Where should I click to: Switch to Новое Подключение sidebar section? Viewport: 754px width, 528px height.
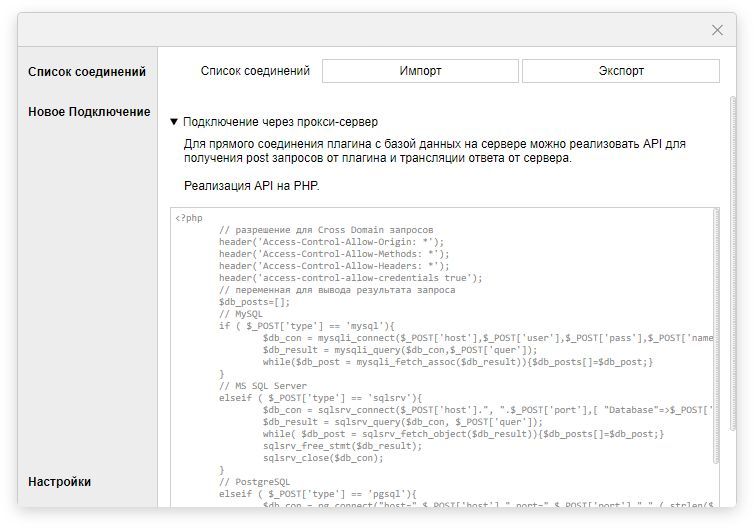point(89,112)
